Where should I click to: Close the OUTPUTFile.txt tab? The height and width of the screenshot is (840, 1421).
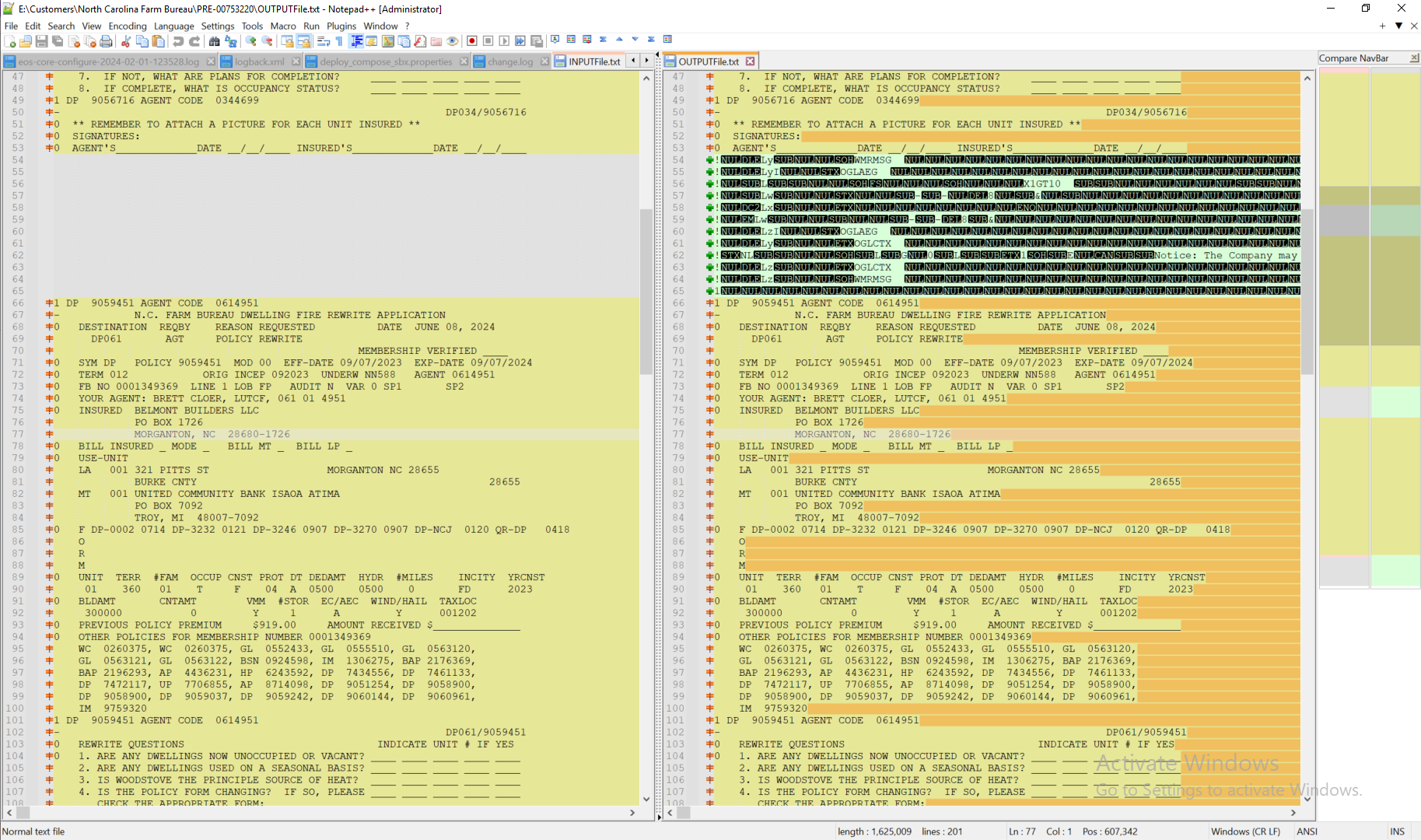click(x=750, y=61)
